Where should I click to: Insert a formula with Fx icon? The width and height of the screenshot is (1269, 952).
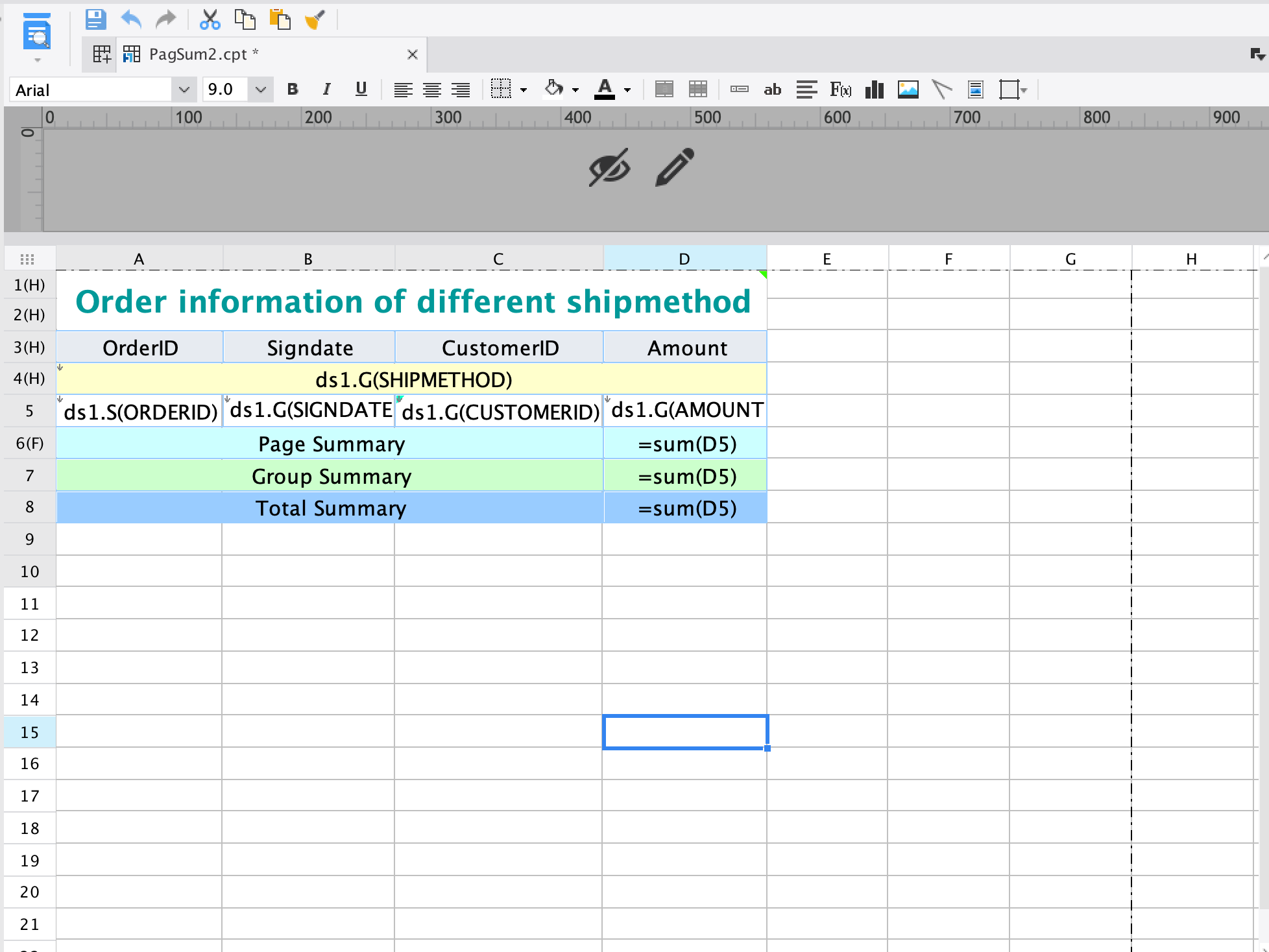pyautogui.click(x=841, y=89)
